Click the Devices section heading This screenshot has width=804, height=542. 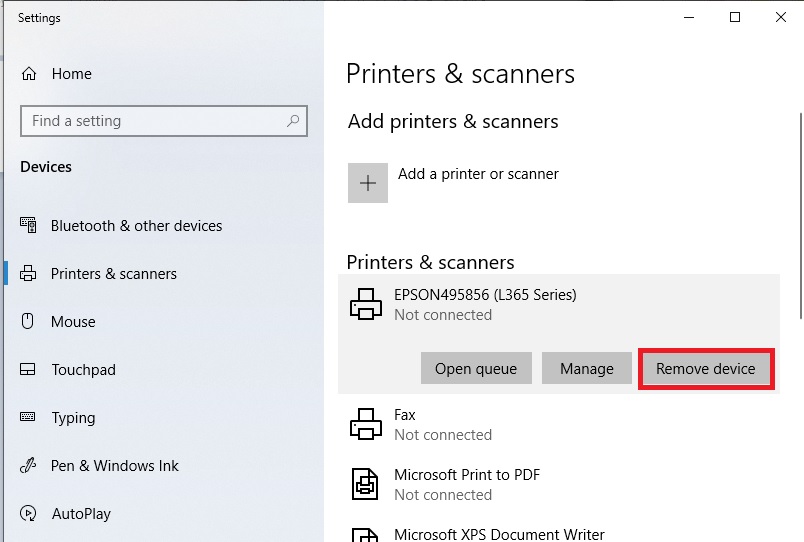click(46, 167)
